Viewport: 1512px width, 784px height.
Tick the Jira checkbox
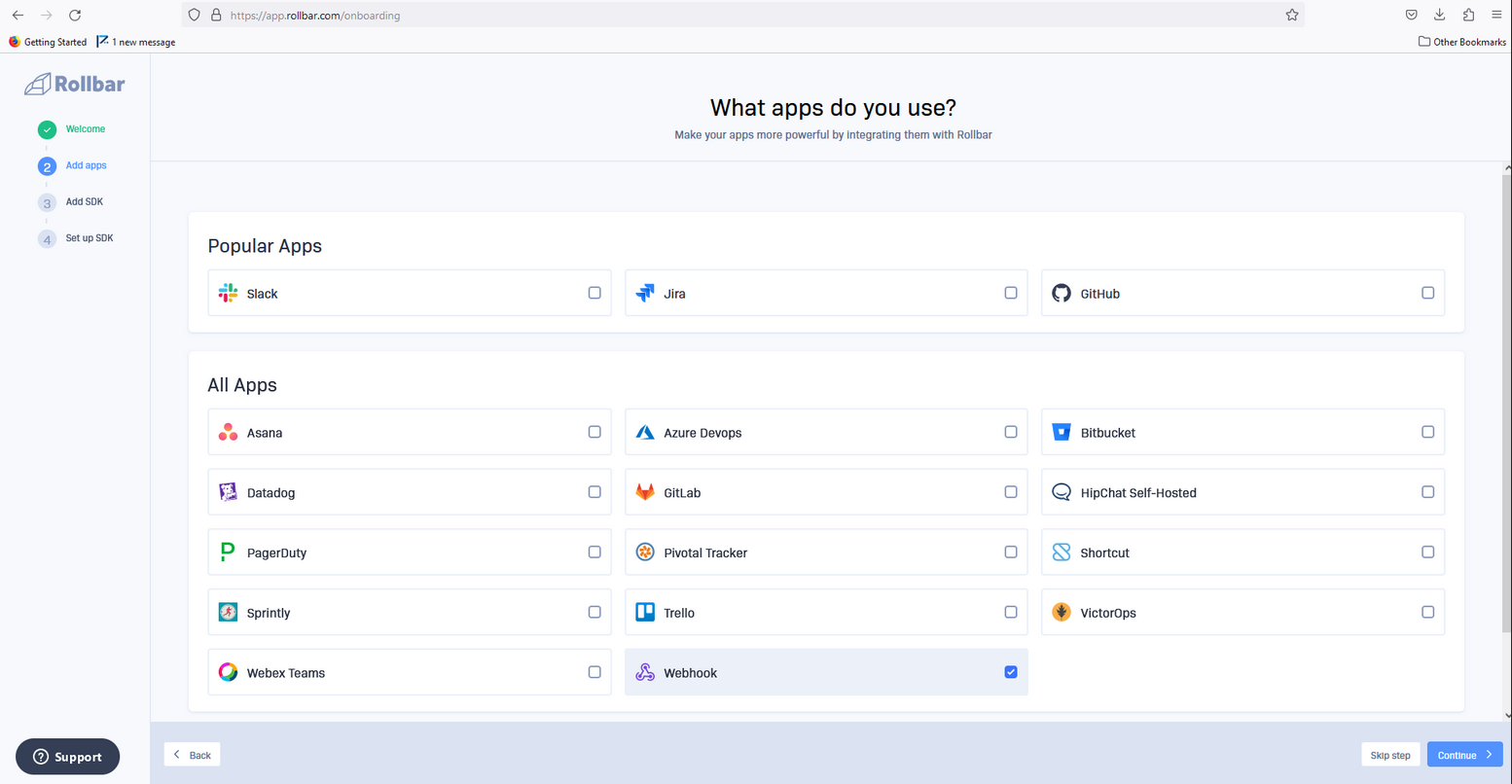[x=1011, y=293]
